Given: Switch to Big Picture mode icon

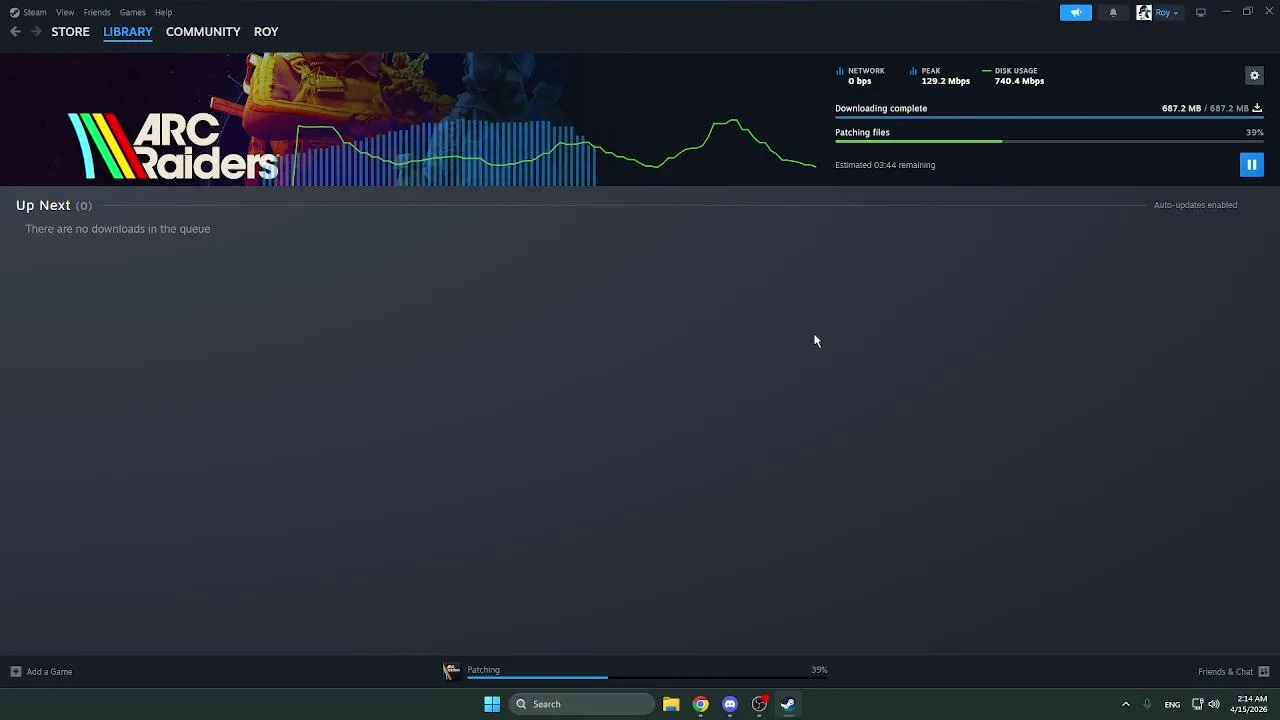Looking at the screenshot, I should pyautogui.click(x=1201, y=12).
